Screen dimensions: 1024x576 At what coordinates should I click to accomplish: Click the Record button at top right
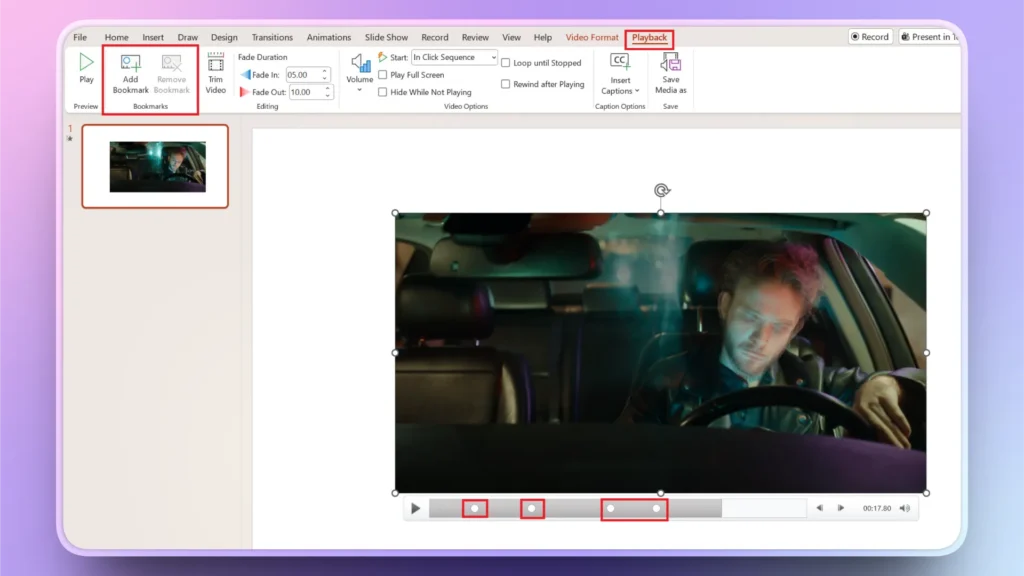870,37
